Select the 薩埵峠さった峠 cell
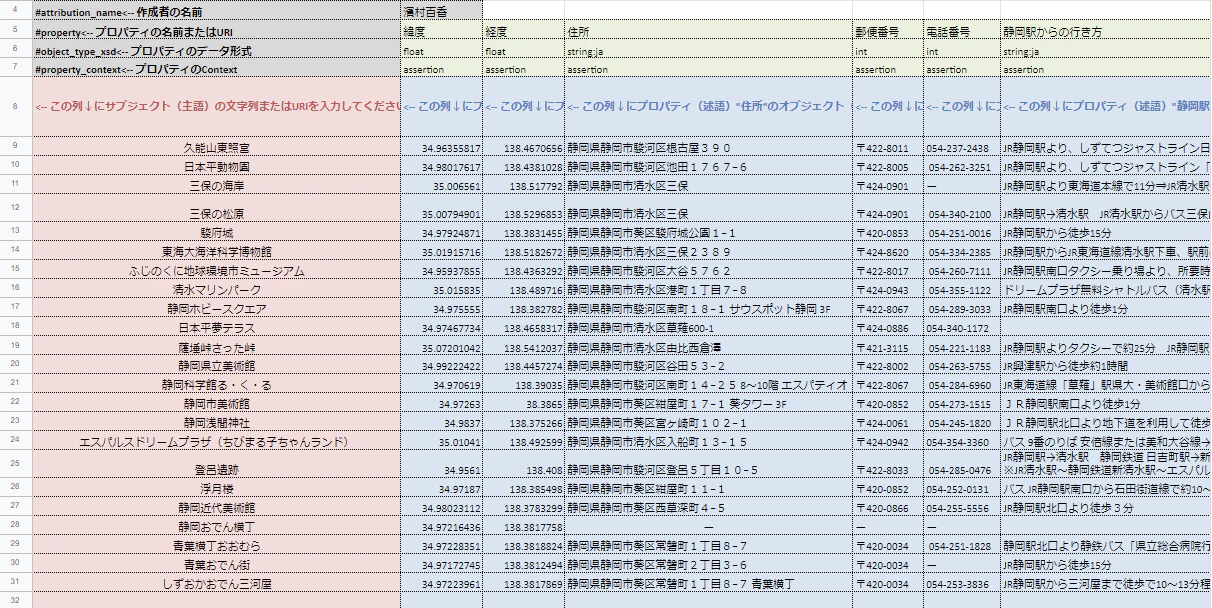 click(216, 347)
